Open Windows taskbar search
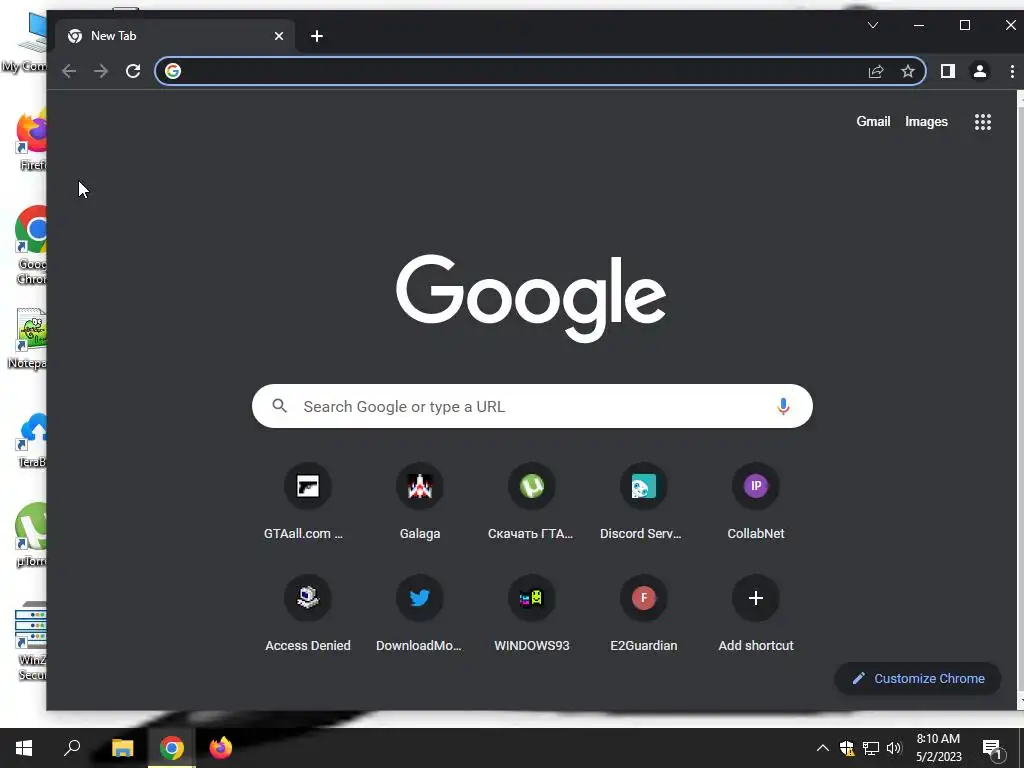Viewport: 1024px width, 768px height. point(72,748)
